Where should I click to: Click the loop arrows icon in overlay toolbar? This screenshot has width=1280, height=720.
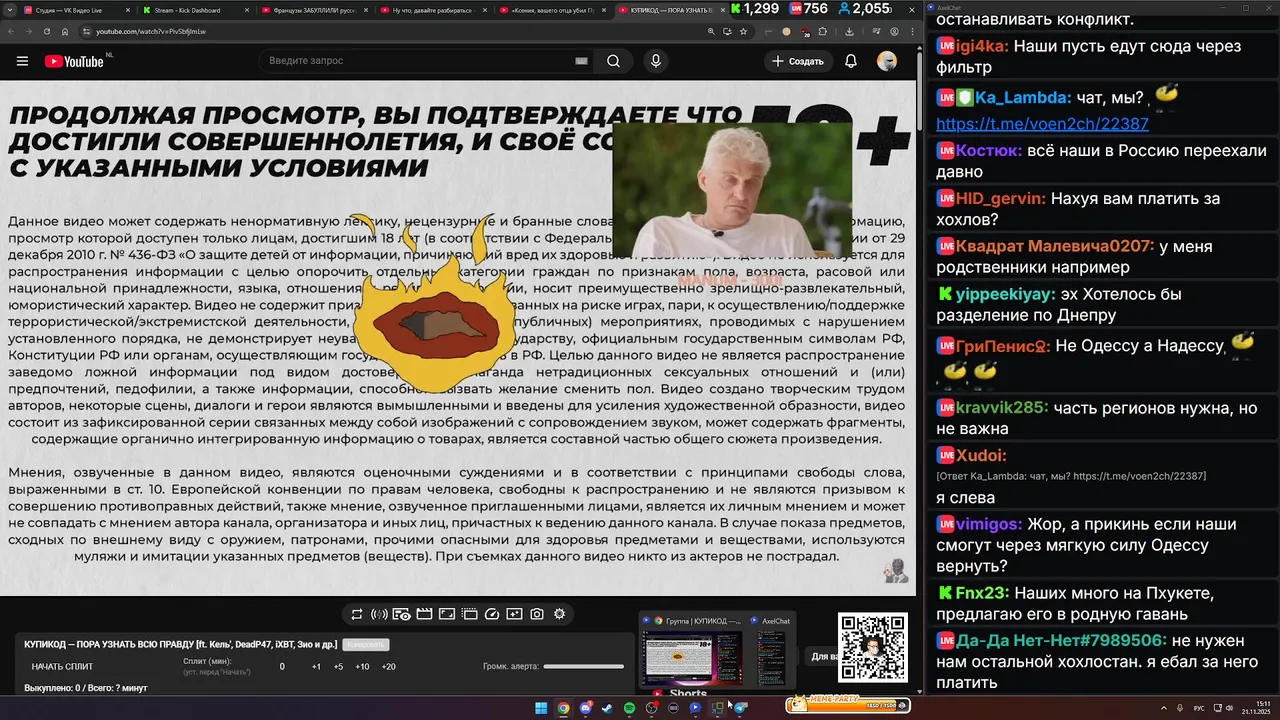tap(357, 614)
